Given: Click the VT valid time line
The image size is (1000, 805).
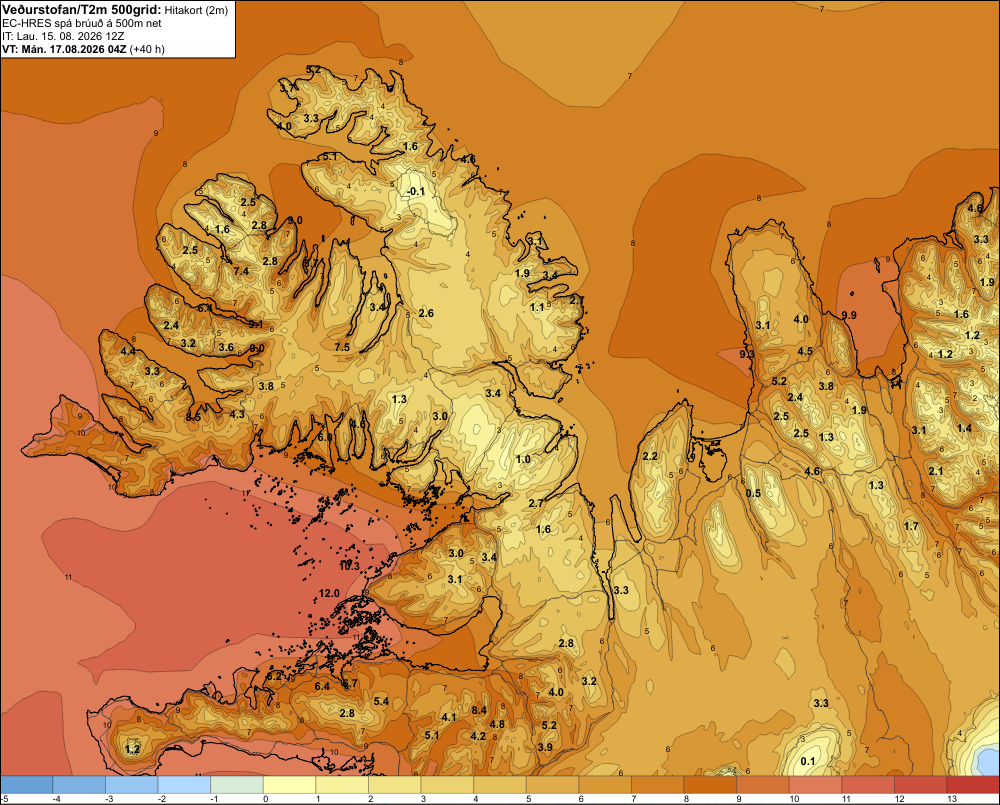Looking at the screenshot, I should (83, 49).
